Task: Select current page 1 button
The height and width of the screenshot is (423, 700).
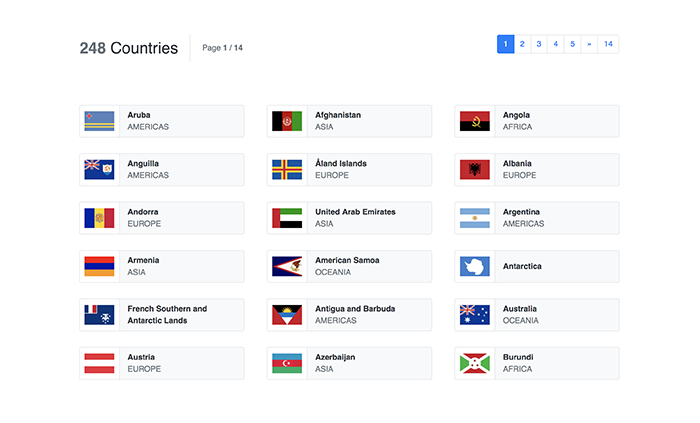Action: point(506,44)
